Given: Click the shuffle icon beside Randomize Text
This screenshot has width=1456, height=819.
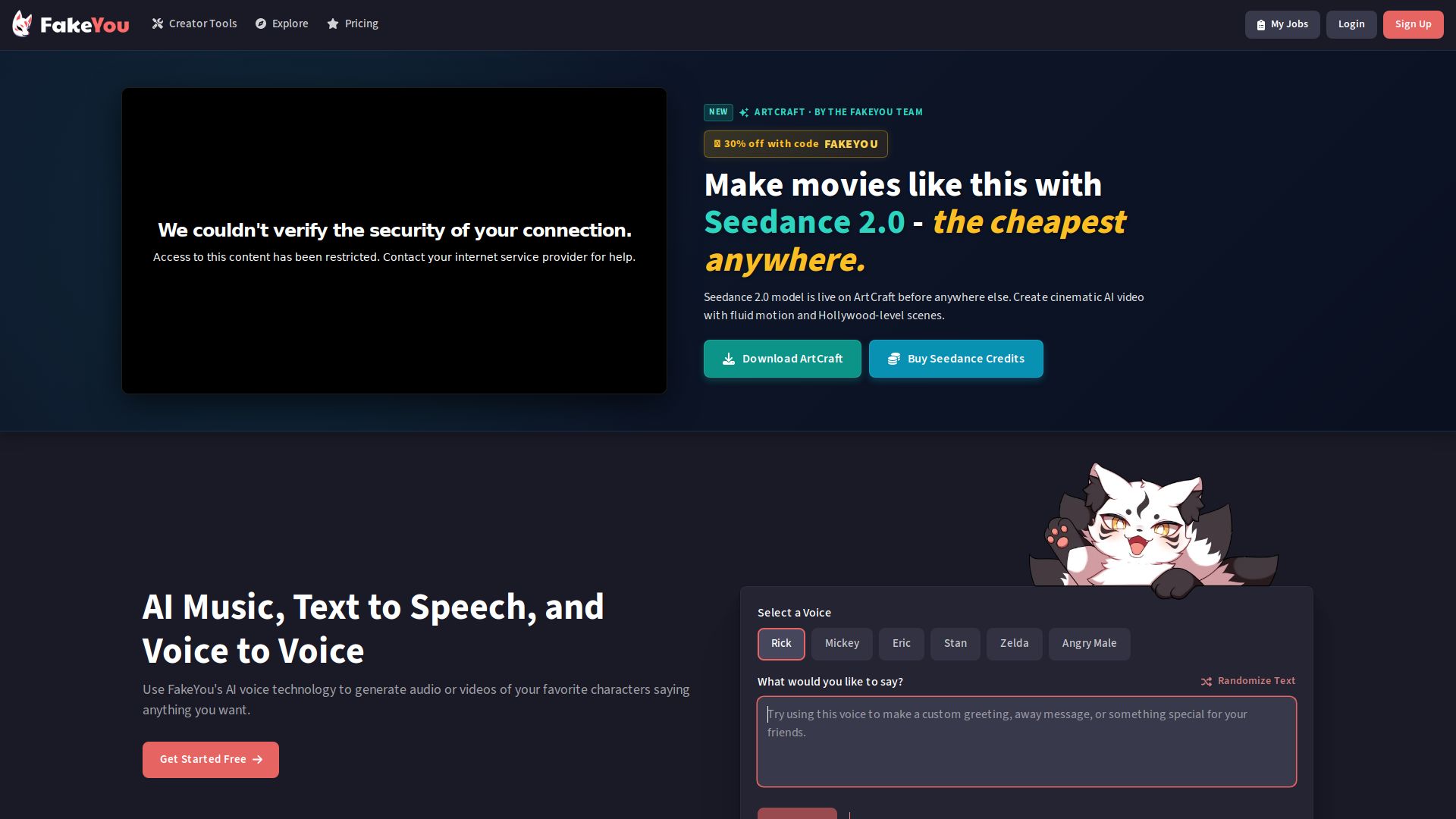Looking at the screenshot, I should pyautogui.click(x=1207, y=681).
